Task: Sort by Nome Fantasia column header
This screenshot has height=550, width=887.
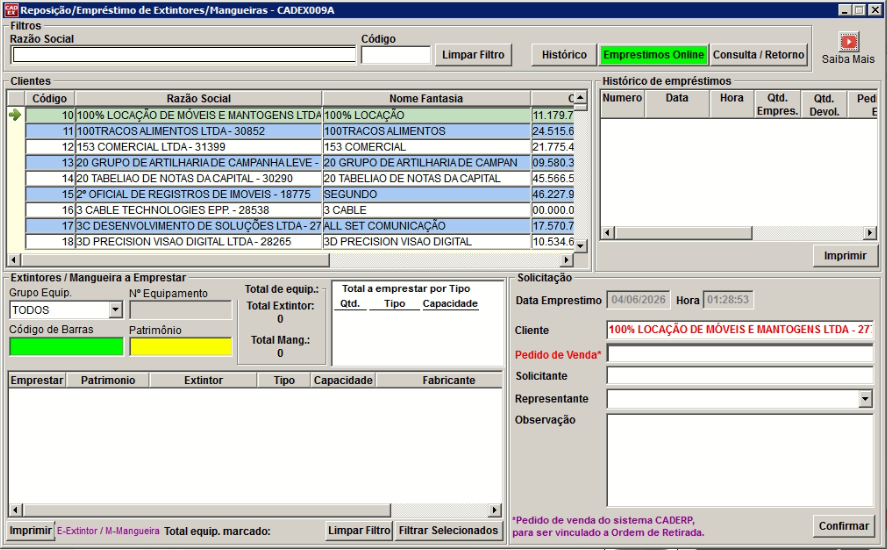Action: 426,98
